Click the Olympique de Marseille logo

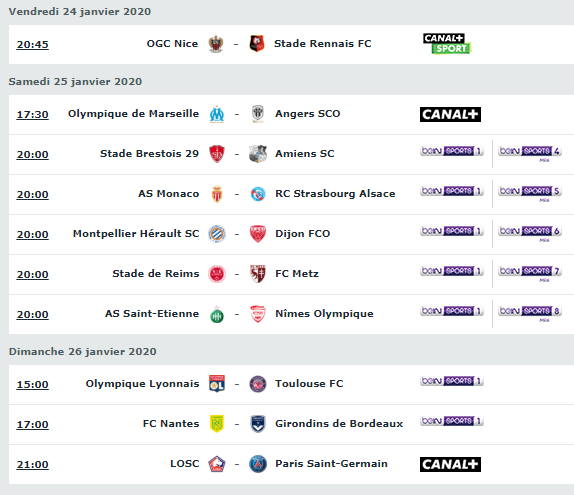coord(217,114)
